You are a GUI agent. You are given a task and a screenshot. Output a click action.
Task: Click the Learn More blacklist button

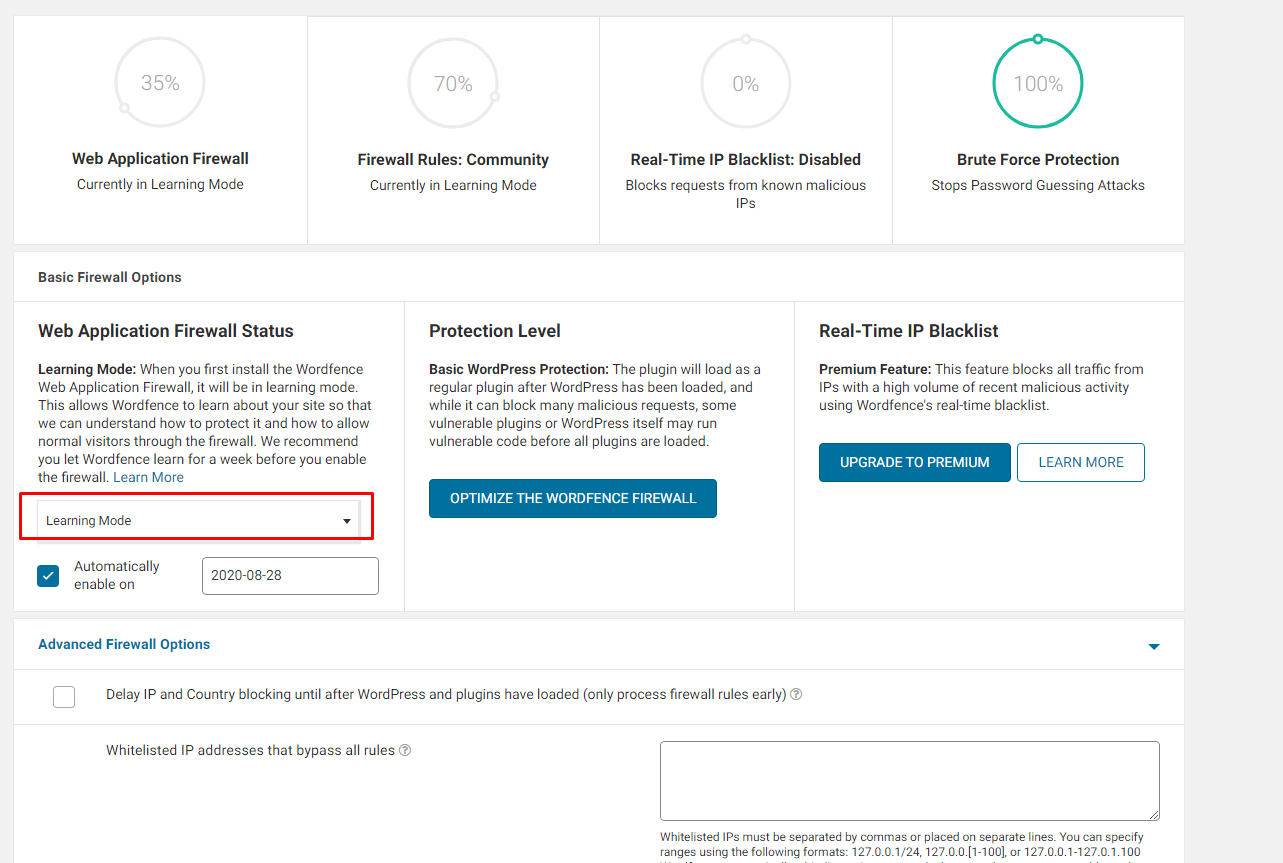tap(1081, 462)
